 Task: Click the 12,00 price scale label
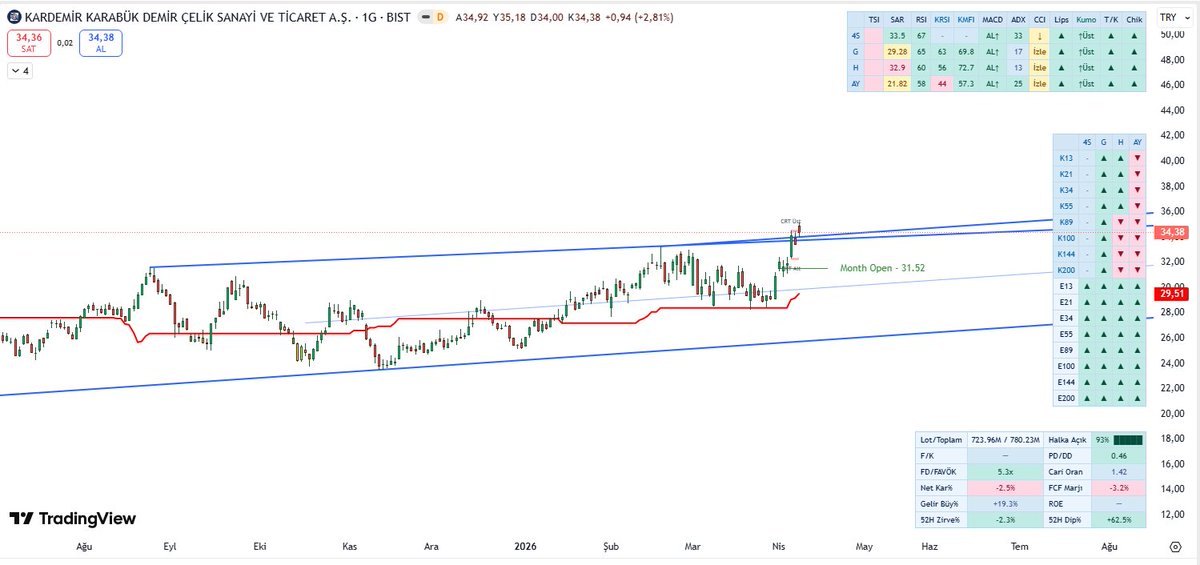pos(1171,514)
